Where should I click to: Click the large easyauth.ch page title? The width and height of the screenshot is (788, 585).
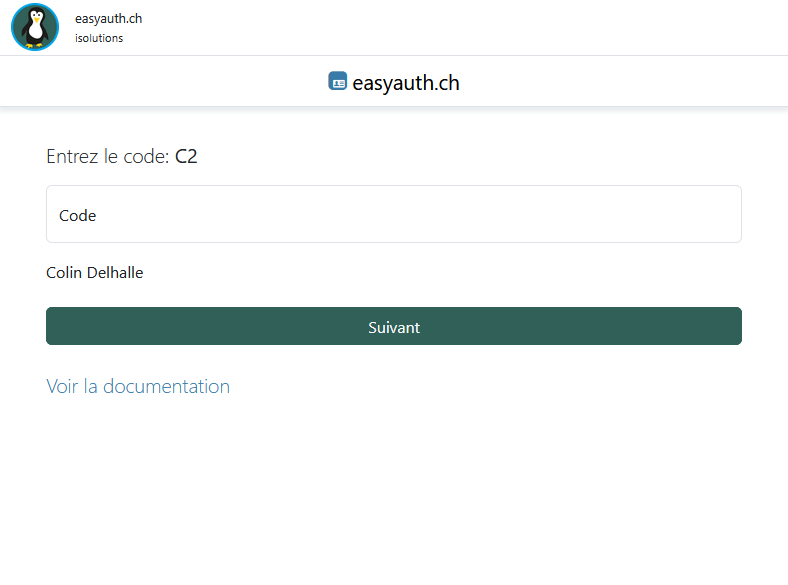(x=406, y=83)
